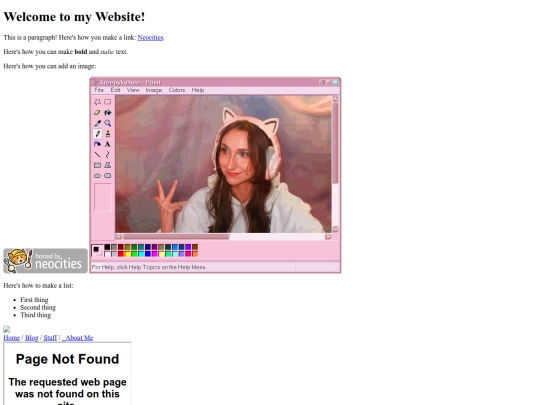
Task: Click the hosted by Neocities badge
Action: (x=45, y=261)
